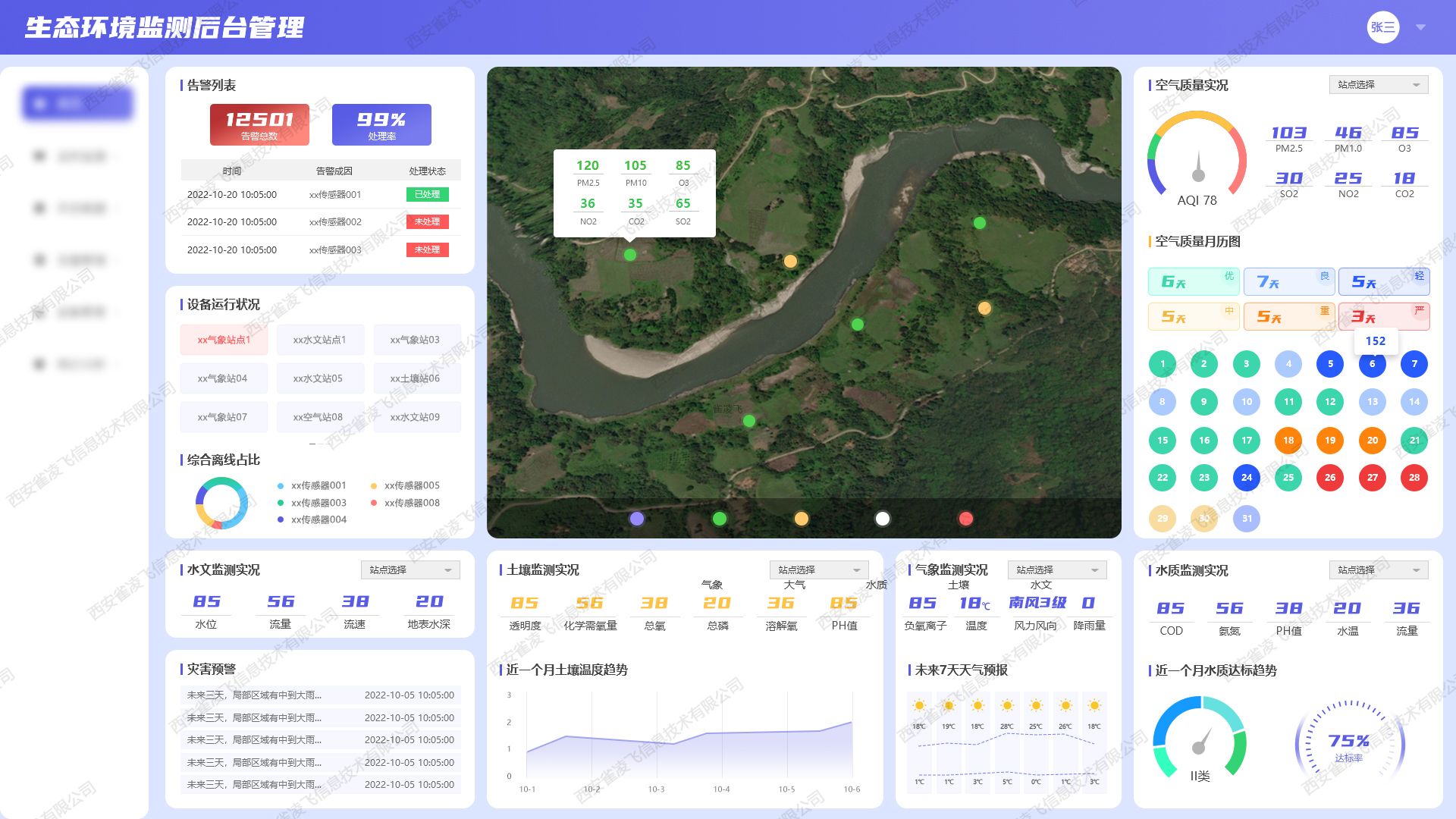Screen dimensions: 1456x819
Task: Click green map marker under the data popup
Action: pos(629,255)
